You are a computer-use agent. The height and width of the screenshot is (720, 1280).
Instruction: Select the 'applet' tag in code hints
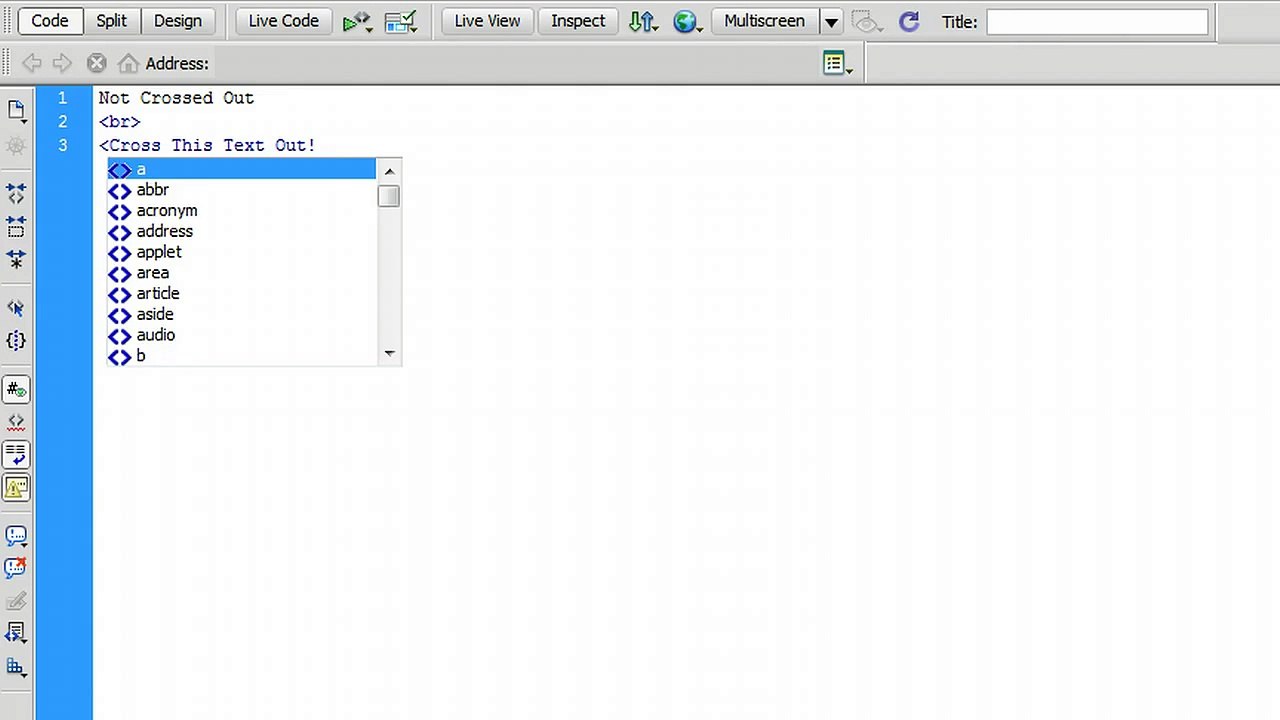point(241,252)
